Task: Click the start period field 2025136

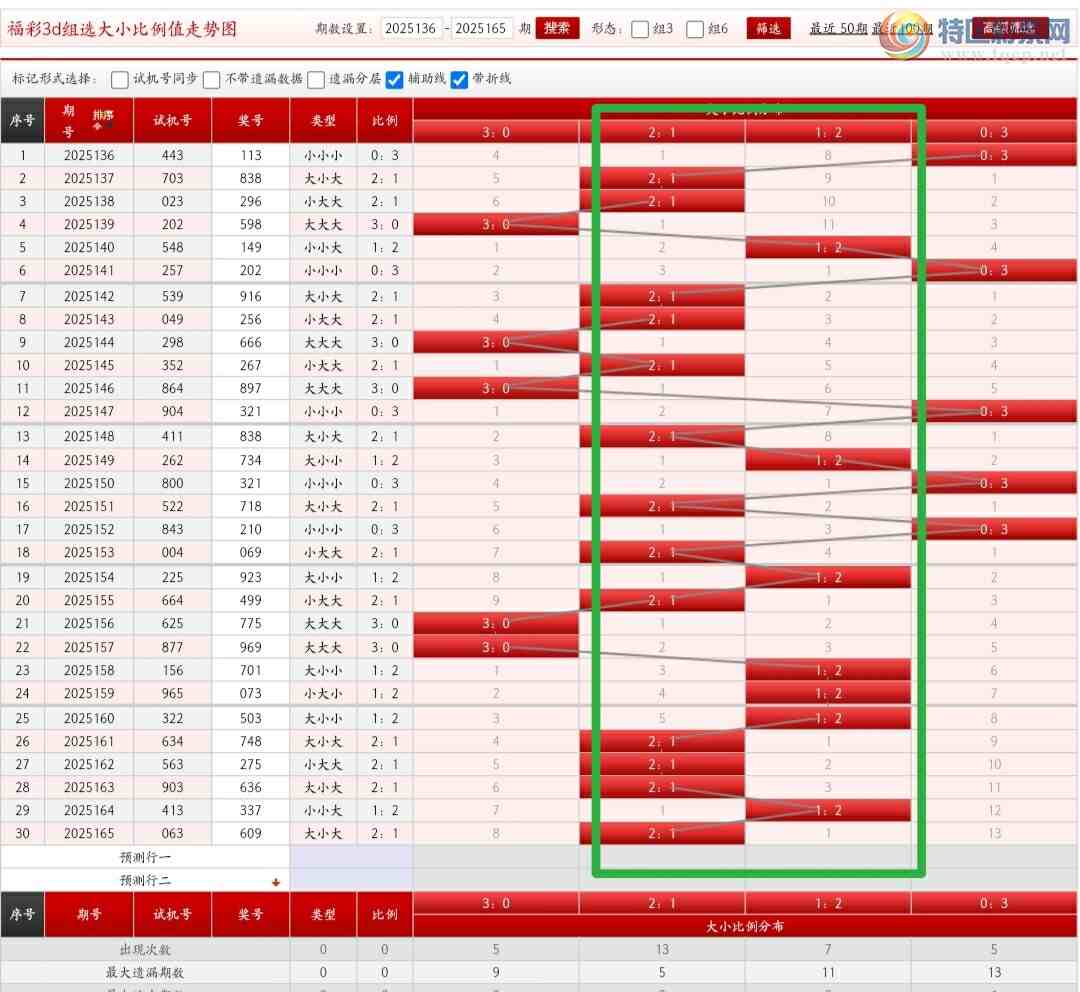Action: point(411,29)
